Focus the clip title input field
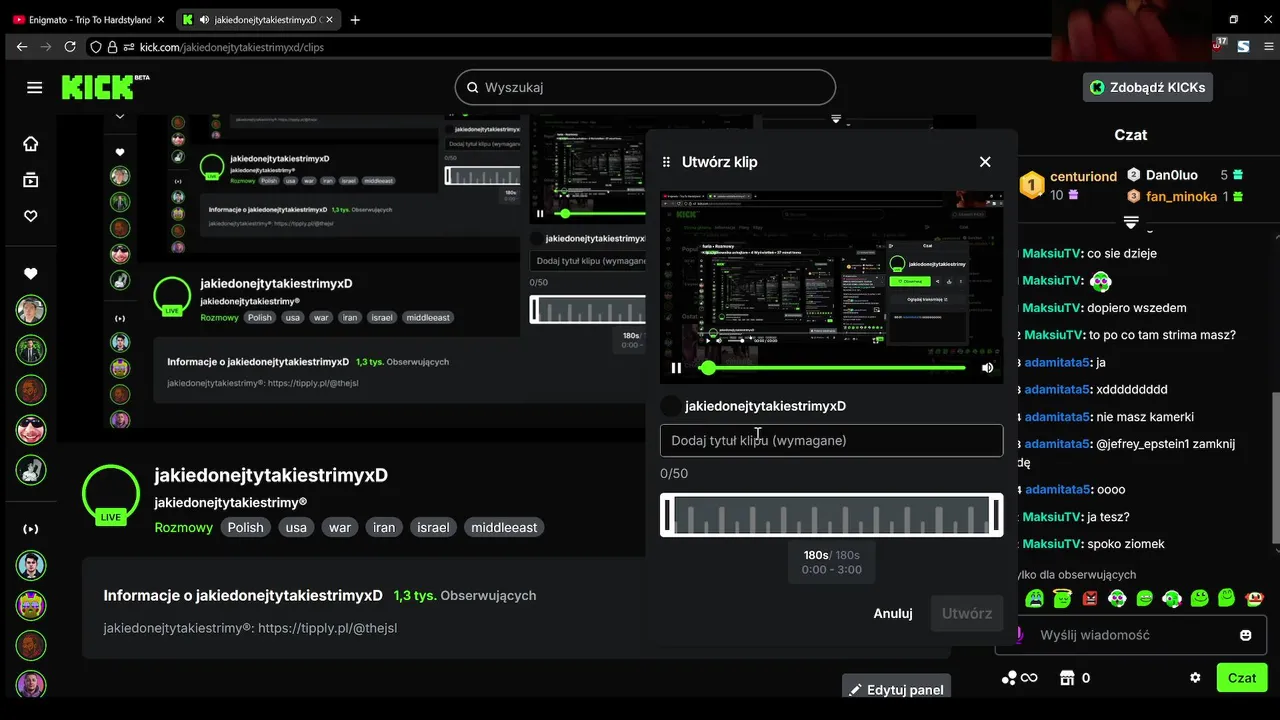Viewport: 1280px width, 720px height. click(x=831, y=440)
